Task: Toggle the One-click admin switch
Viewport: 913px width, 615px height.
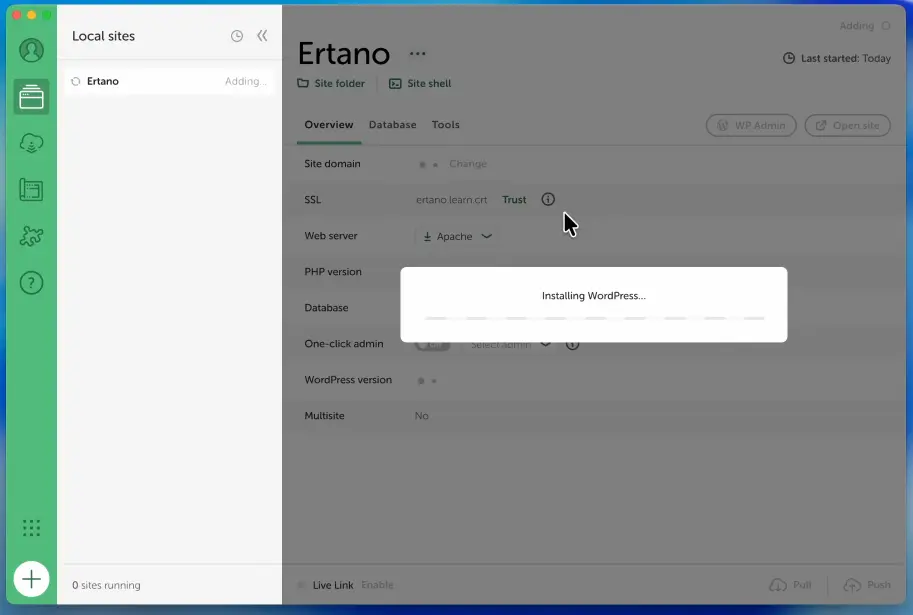Action: pyautogui.click(x=432, y=345)
